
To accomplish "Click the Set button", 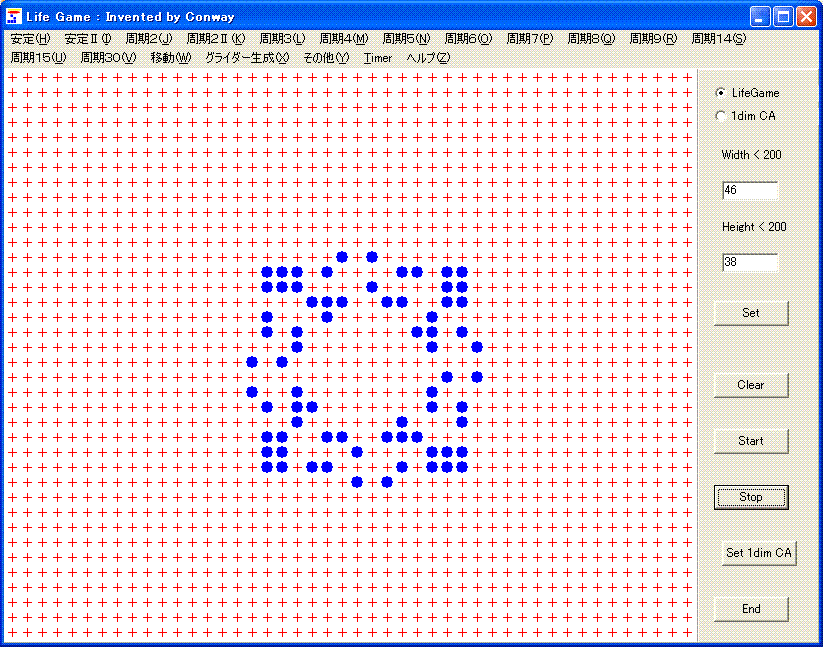I will click(751, 313).
